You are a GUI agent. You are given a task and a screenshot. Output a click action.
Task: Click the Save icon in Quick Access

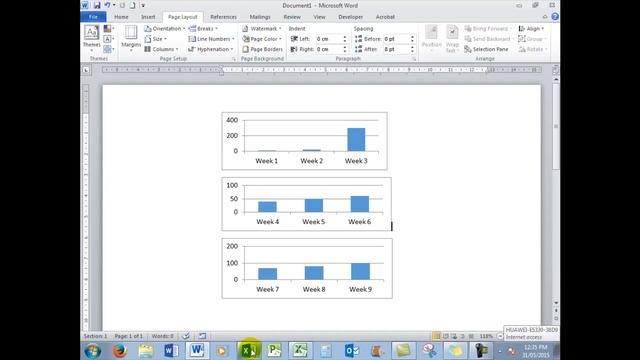(97, 5)
